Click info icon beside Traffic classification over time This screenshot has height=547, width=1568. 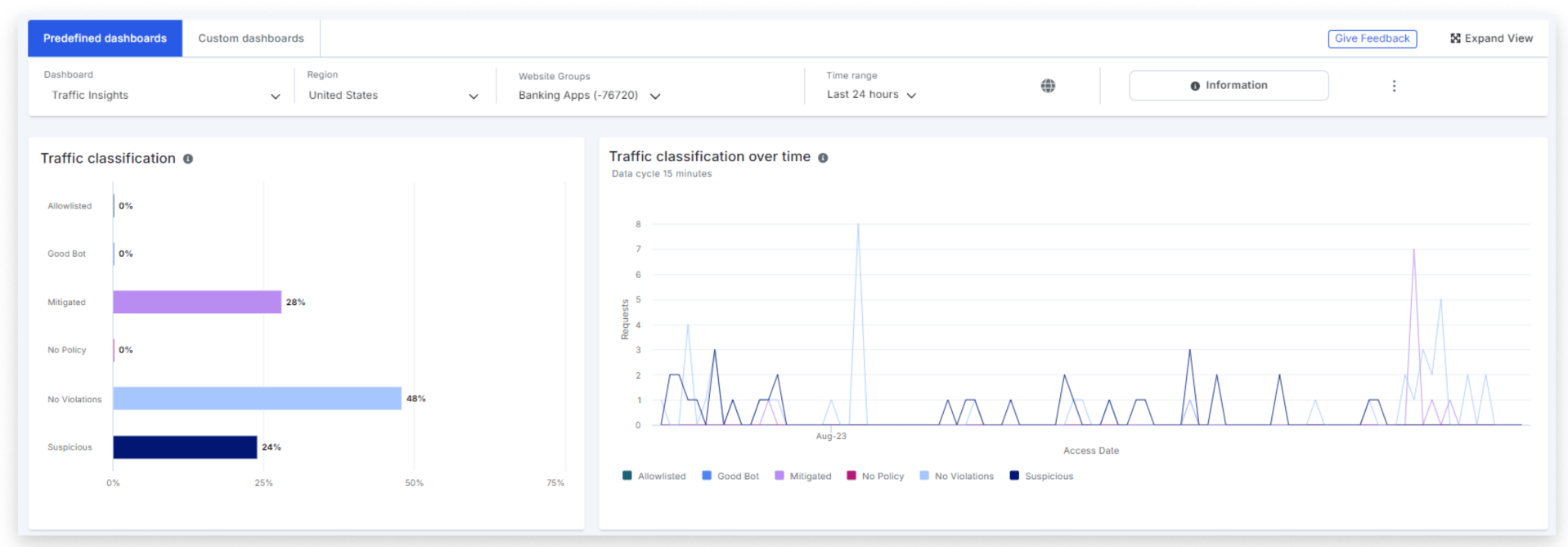[x=823, y=158]
